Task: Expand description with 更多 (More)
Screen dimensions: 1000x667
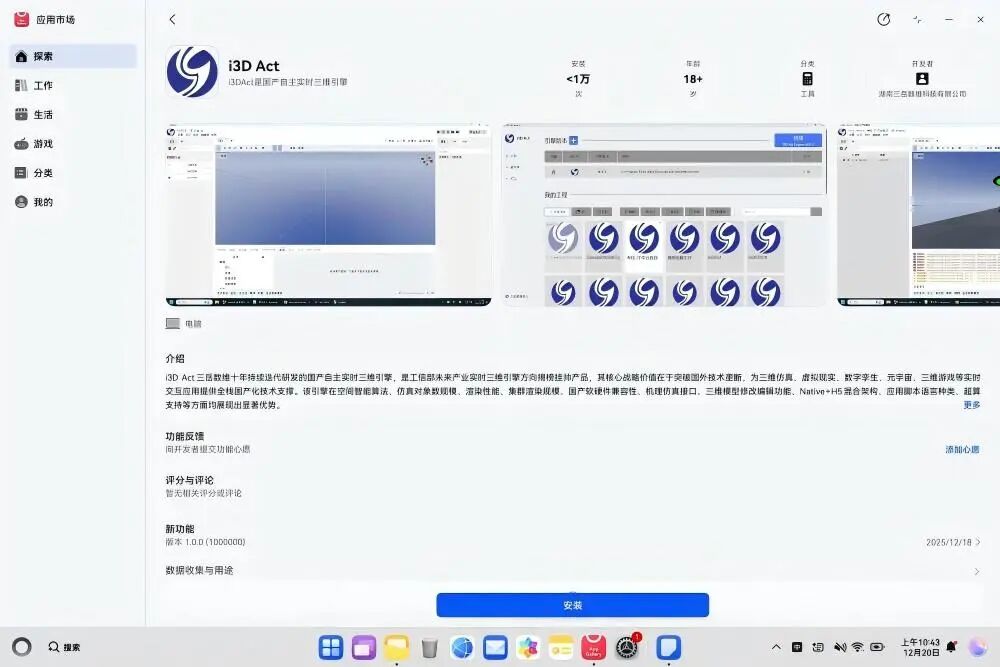Action: [971, 405]
